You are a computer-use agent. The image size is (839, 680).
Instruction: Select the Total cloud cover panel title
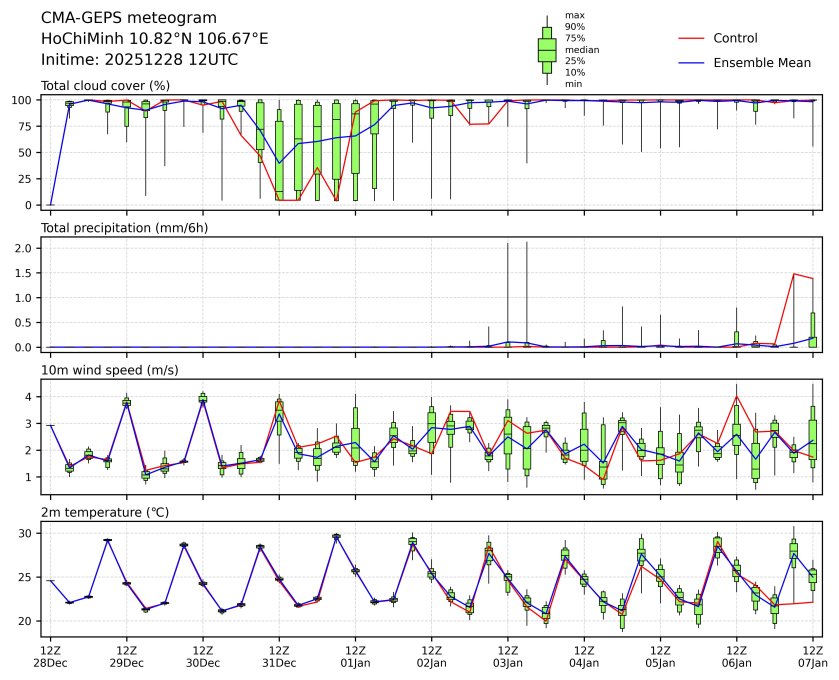105,85
